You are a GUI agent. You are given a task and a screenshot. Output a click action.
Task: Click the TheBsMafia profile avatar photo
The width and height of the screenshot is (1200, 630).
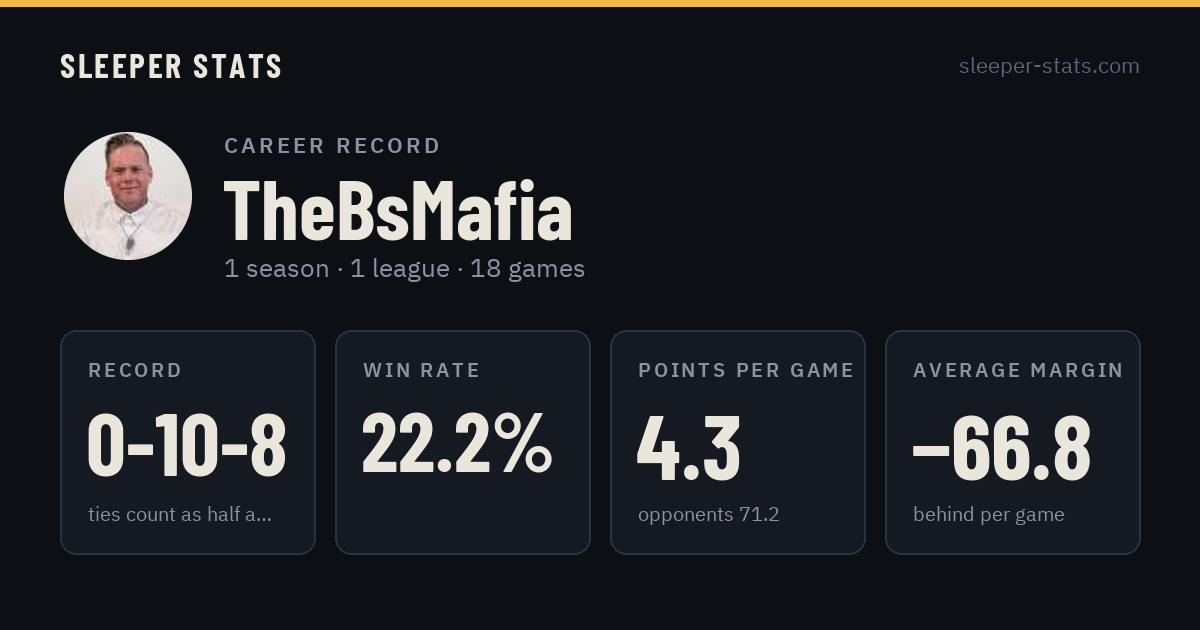point(128,196)
